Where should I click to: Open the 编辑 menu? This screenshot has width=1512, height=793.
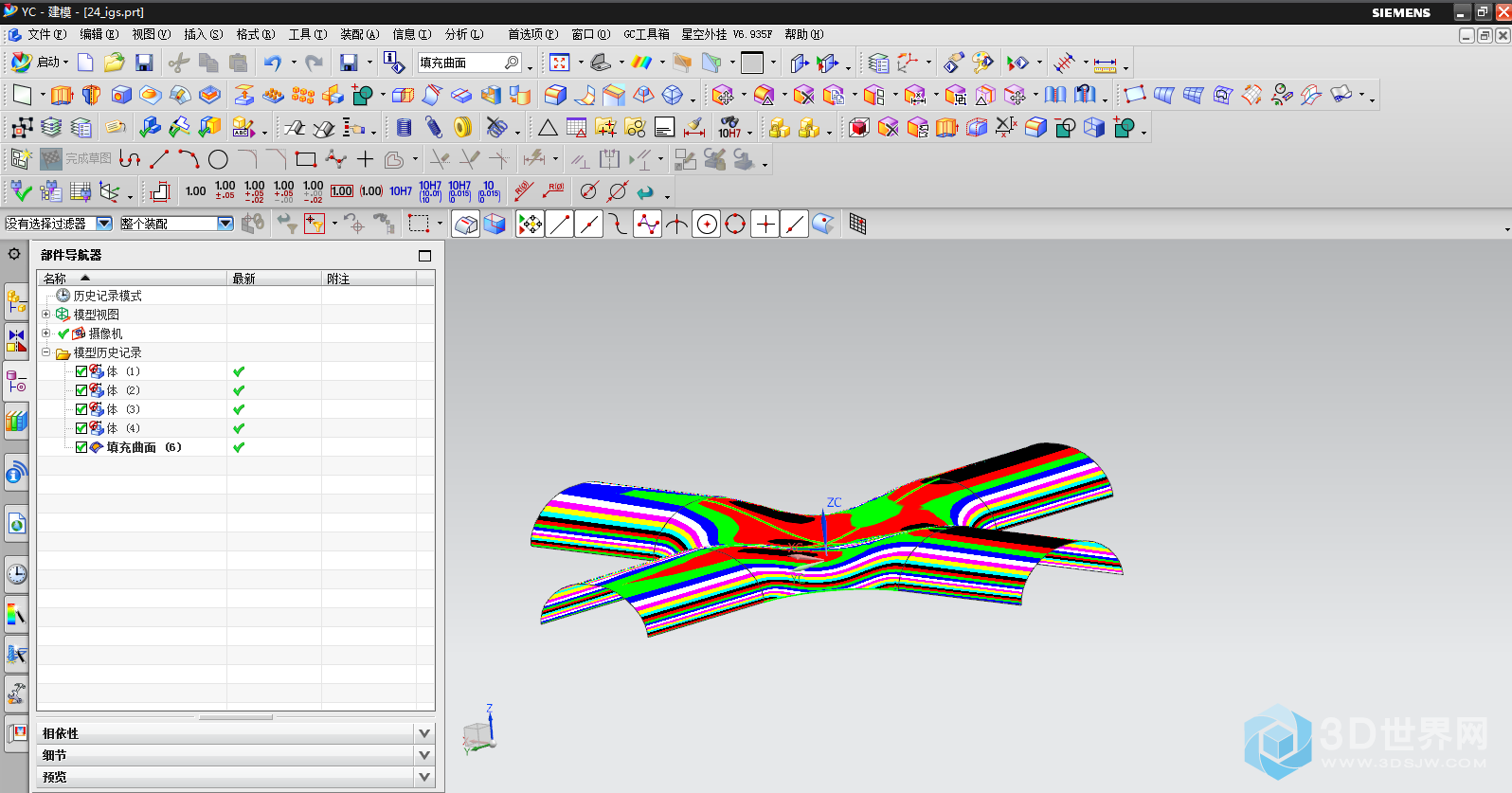(x=99, y=35)
